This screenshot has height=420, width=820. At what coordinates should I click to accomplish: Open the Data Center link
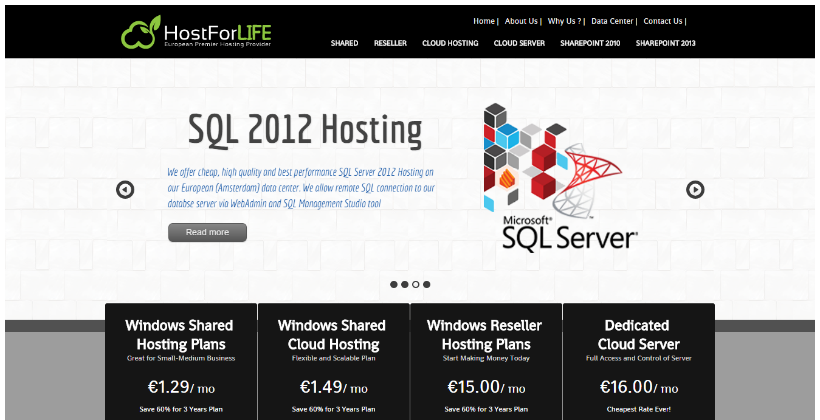[x=612, y=21]
